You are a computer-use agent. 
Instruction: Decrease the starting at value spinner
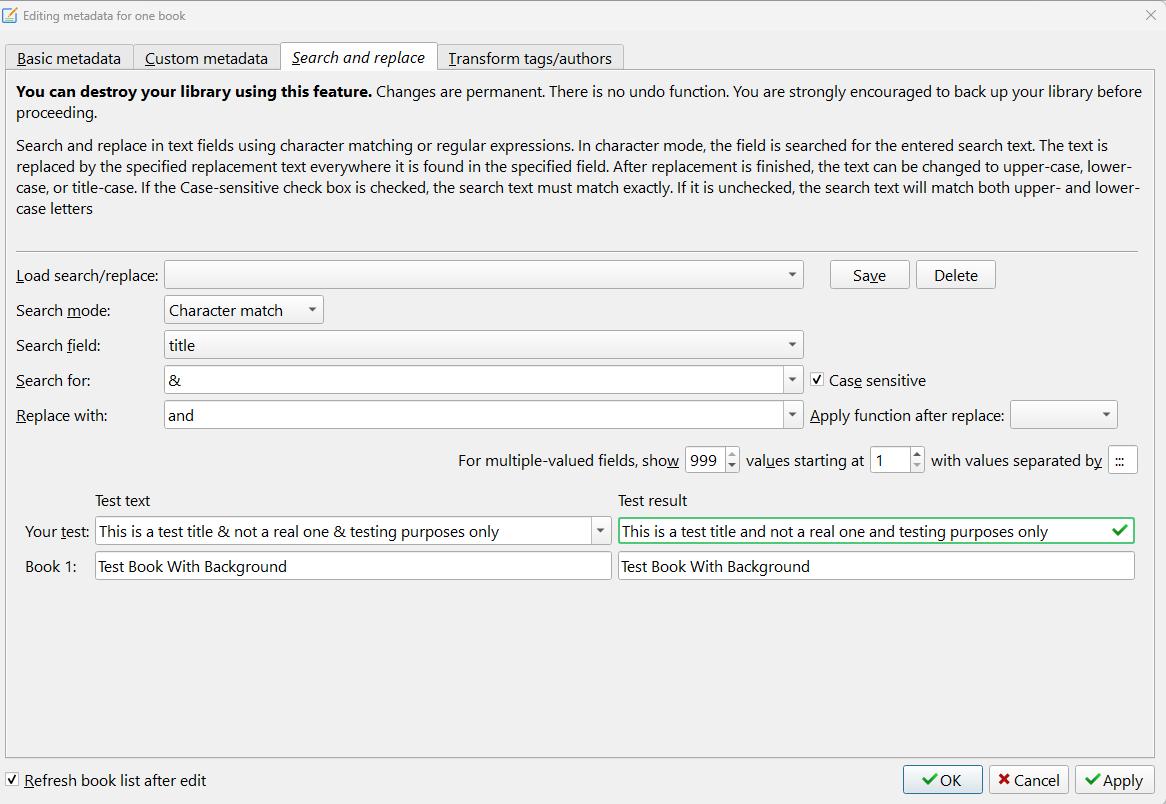point(917,466)
